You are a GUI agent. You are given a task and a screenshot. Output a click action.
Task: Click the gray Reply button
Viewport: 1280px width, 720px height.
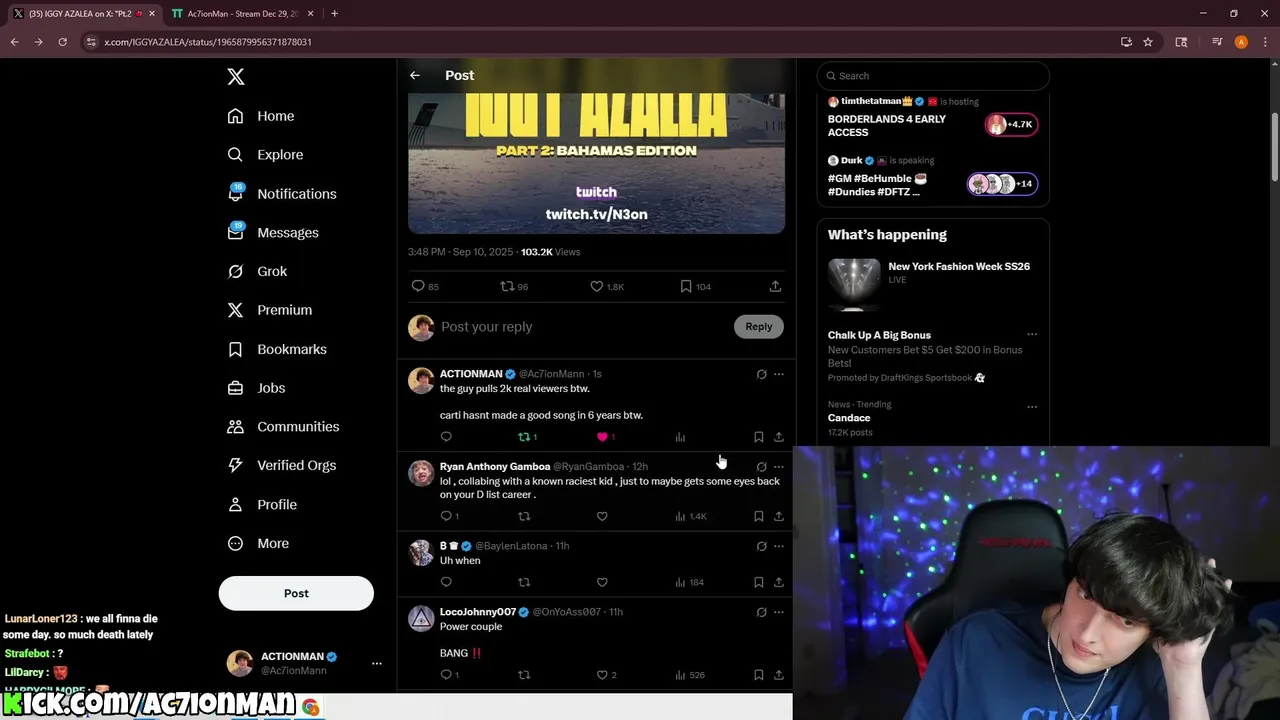(x=759, y=327)
